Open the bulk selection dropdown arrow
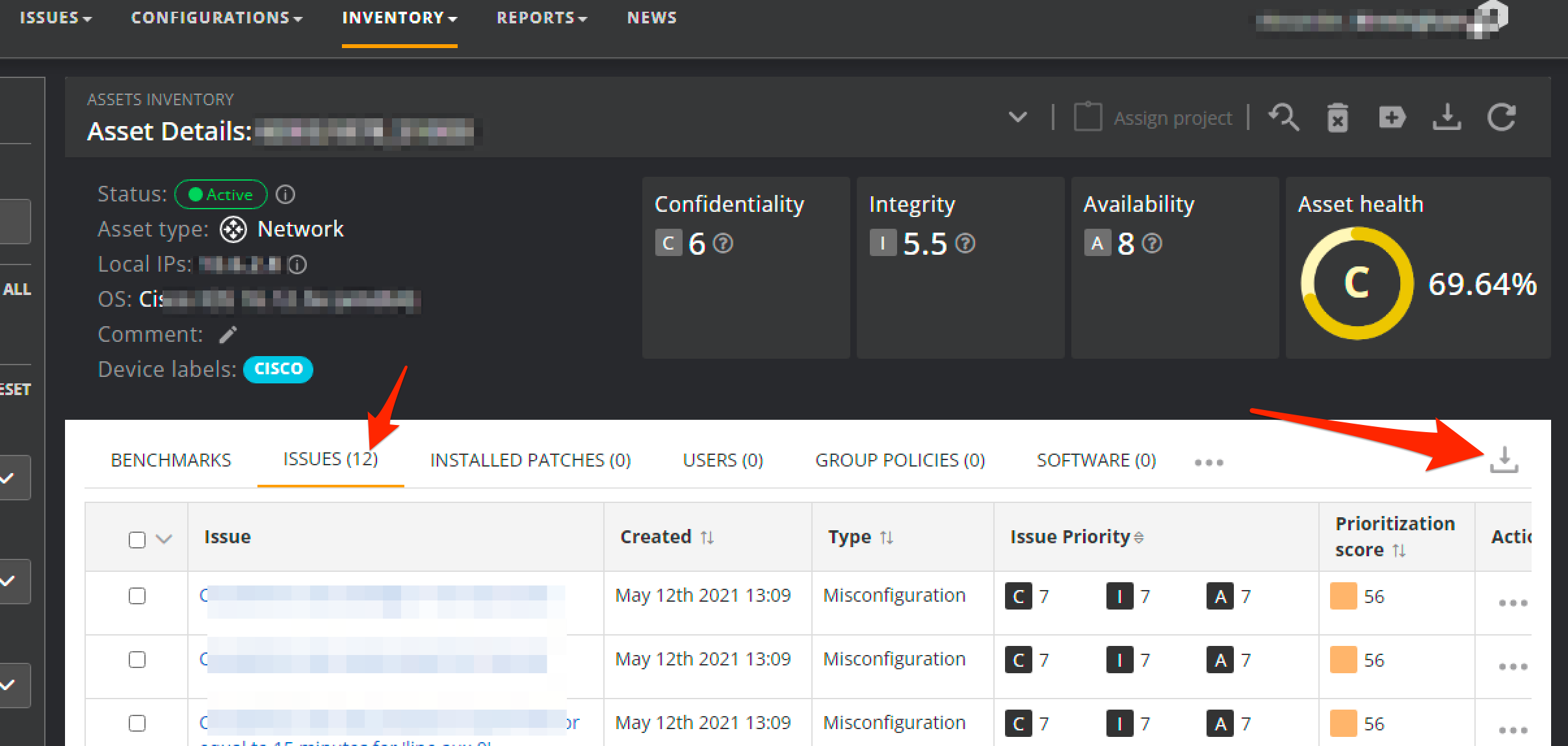 pos(164,539)
